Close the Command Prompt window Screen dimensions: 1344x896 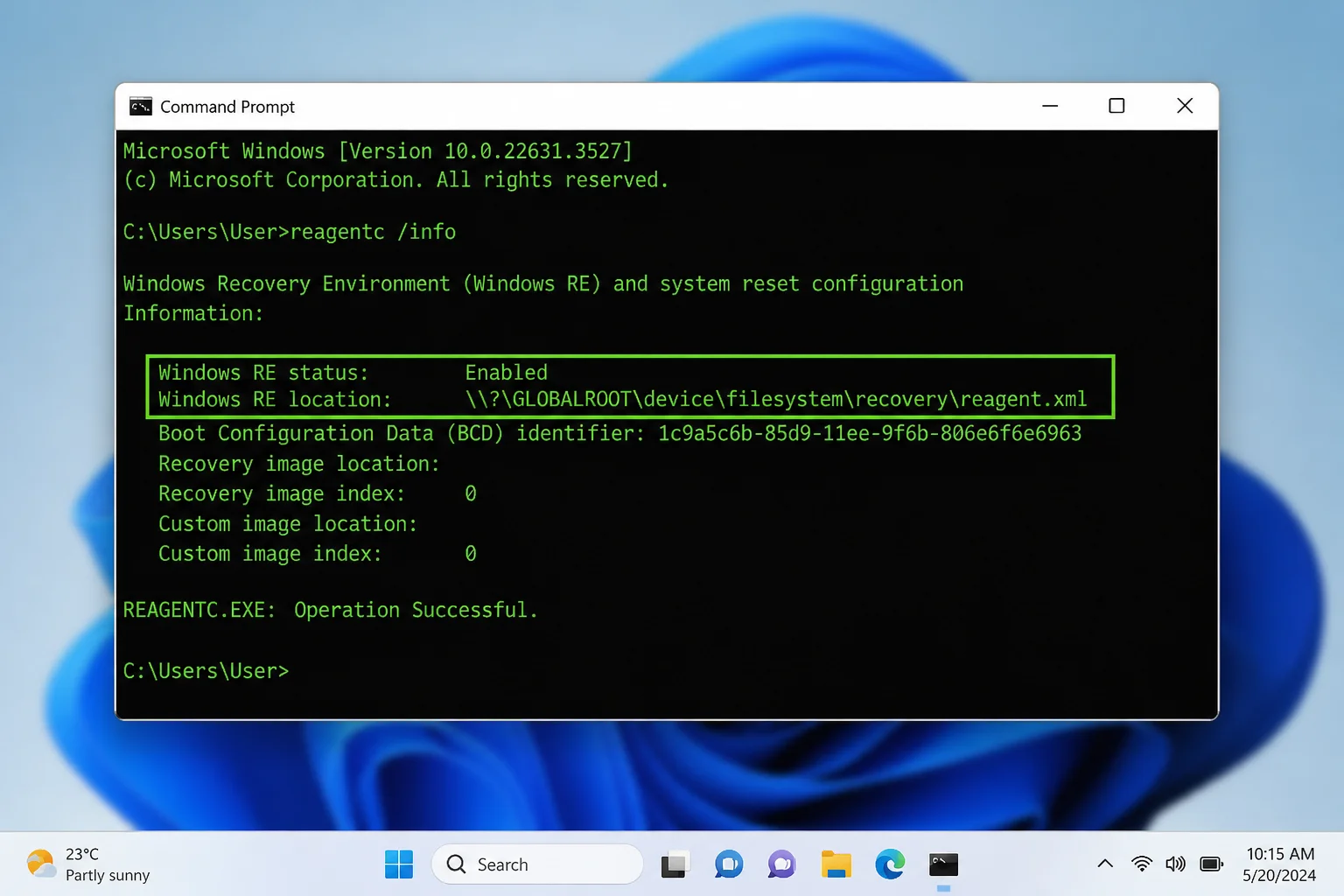tap(1185, 106)
